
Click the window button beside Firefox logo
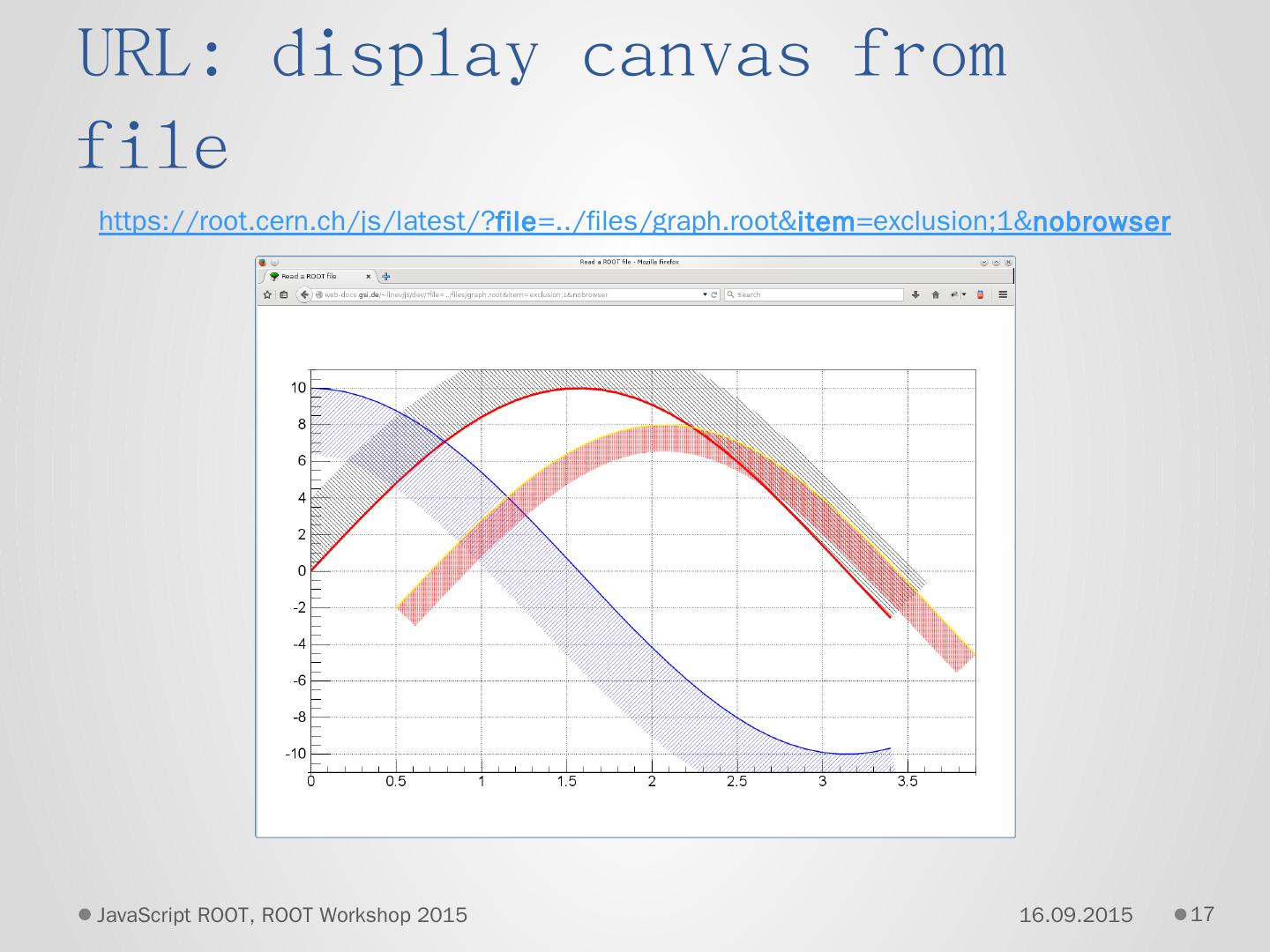tap(274, 262)
